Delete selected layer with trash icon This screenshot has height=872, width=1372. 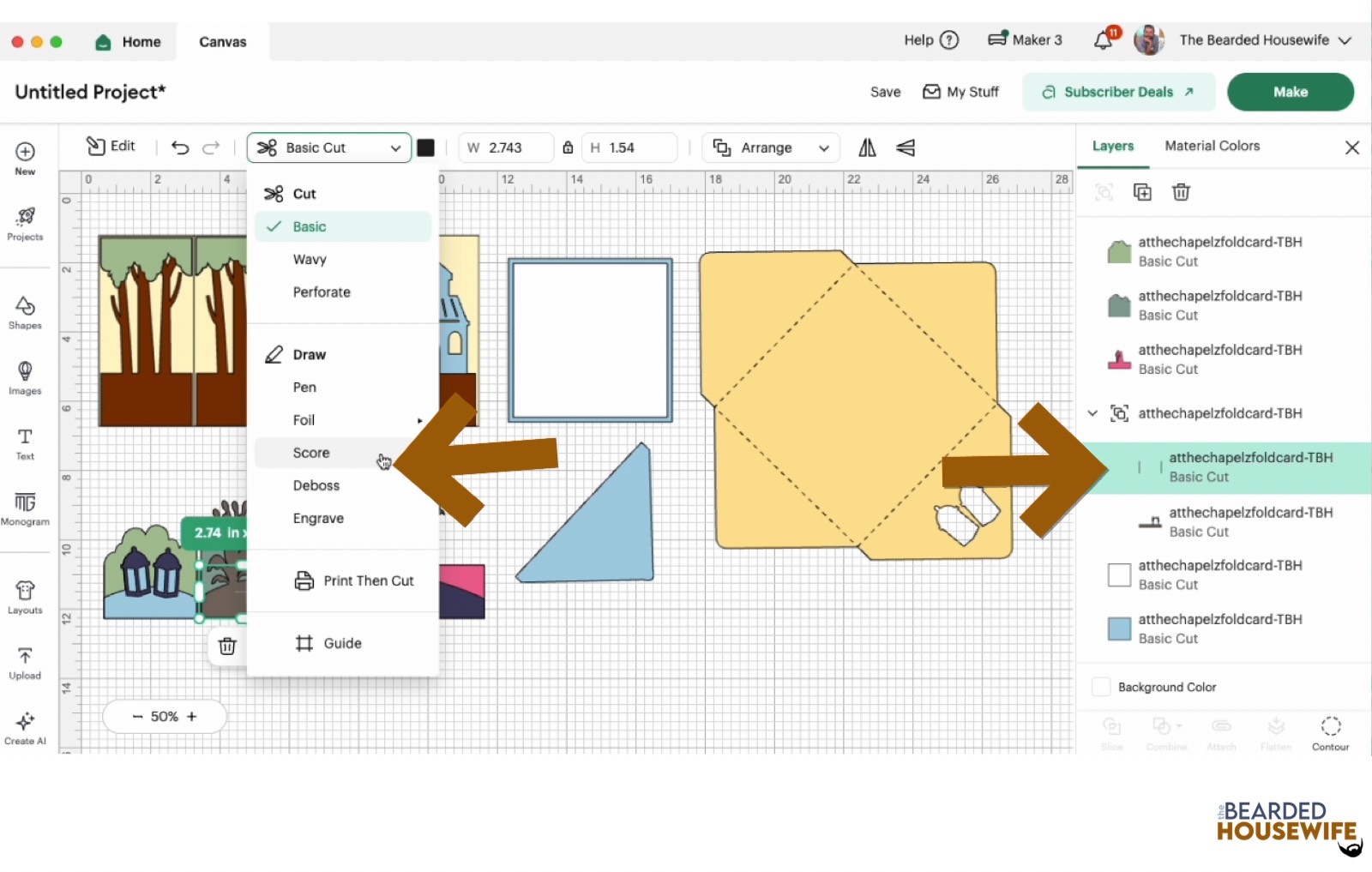pyautogui.click(x=1181, y=192)
